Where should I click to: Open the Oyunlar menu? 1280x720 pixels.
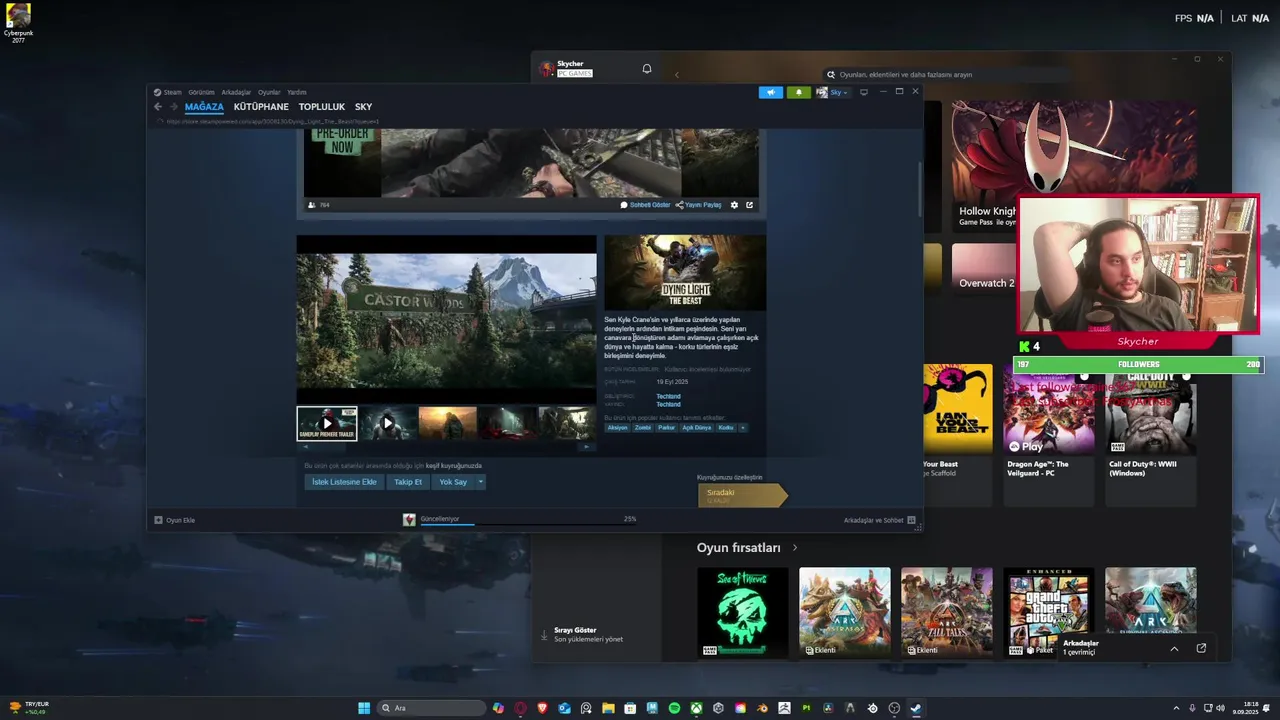click(x=269, y=92)
